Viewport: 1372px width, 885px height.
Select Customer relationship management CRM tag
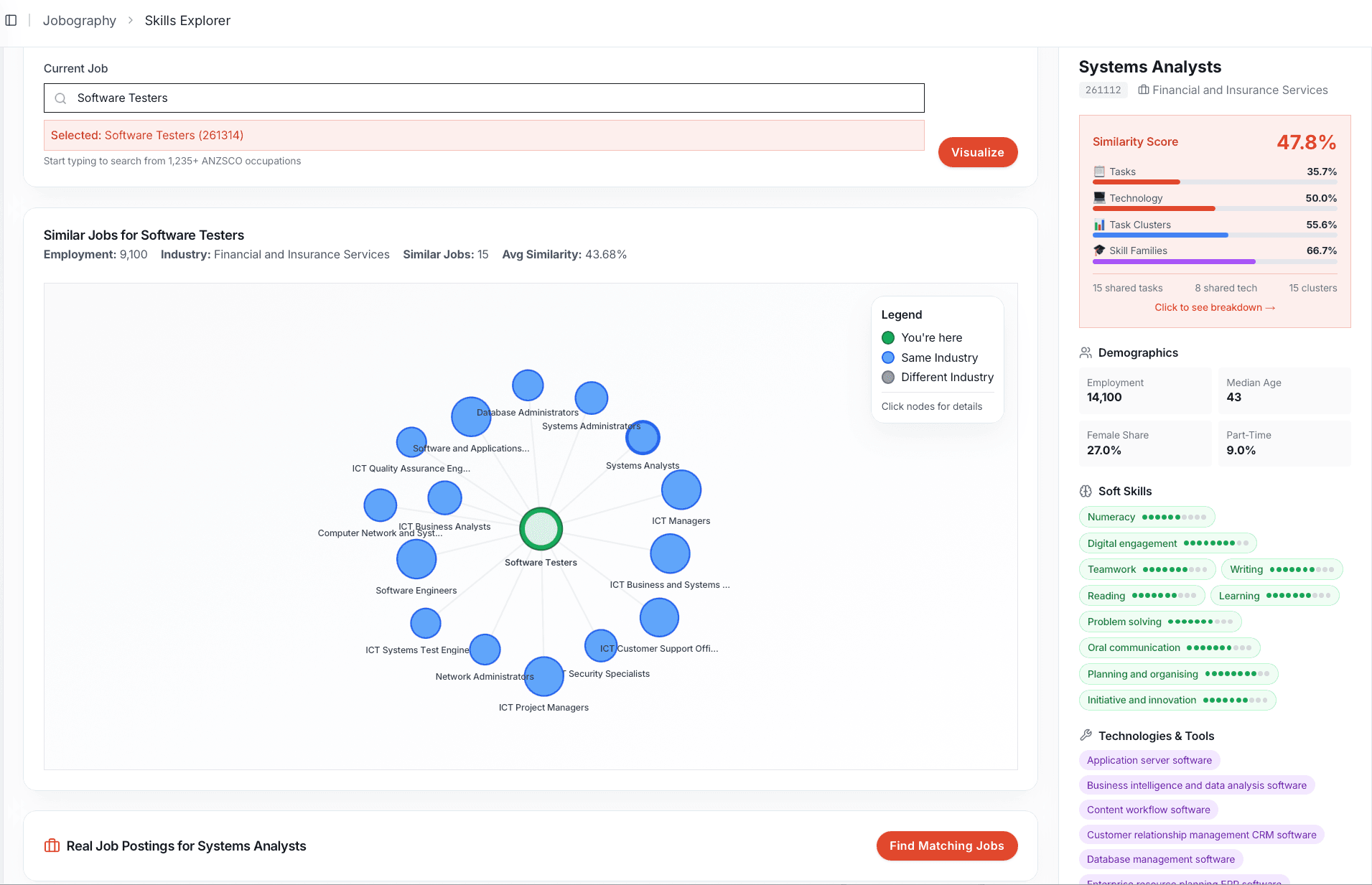[1201, 835]
